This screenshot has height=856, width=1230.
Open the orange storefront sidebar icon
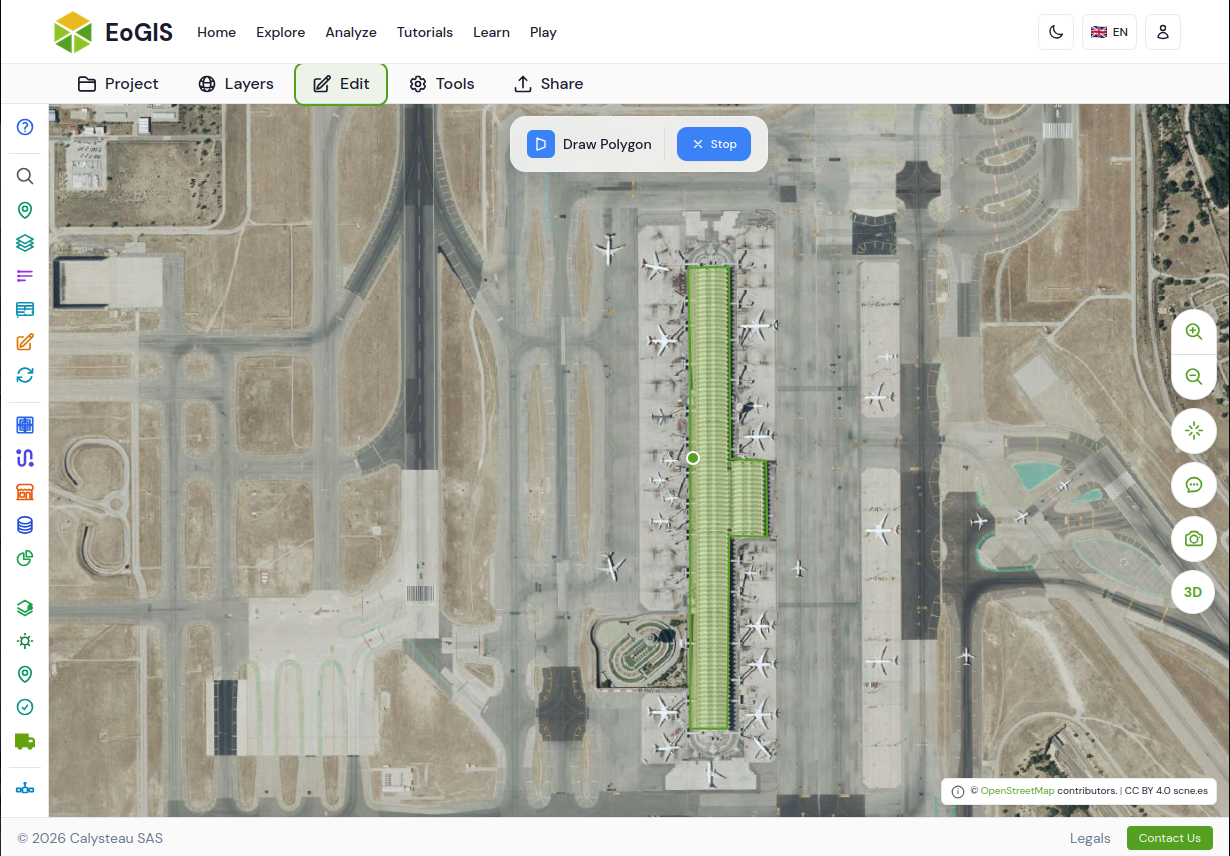(25, 492)
